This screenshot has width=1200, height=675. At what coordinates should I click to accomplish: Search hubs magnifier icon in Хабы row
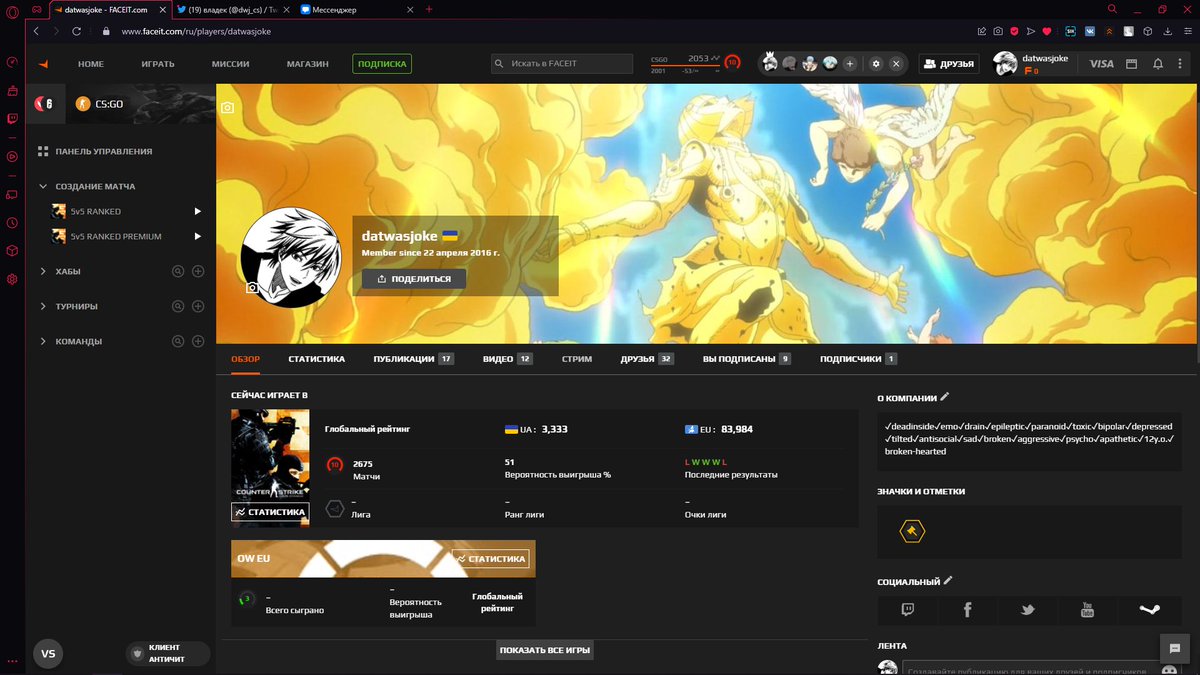(178, 271)
